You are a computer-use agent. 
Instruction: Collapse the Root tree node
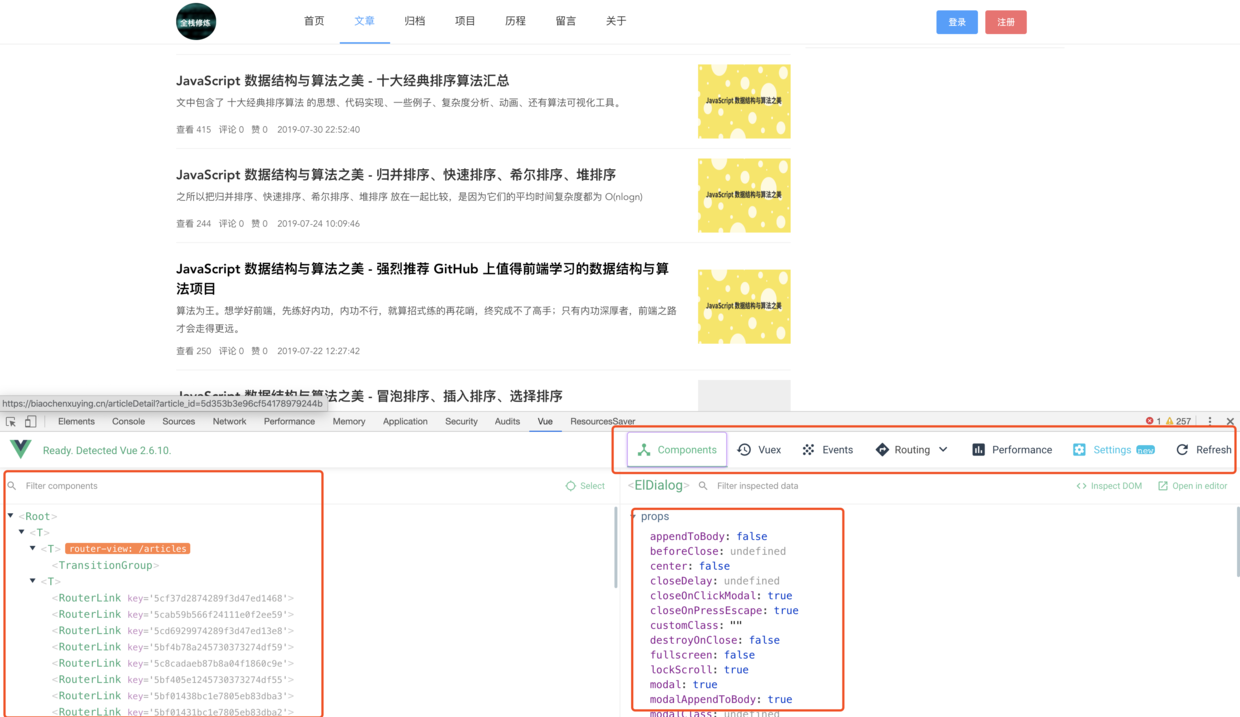11,516
